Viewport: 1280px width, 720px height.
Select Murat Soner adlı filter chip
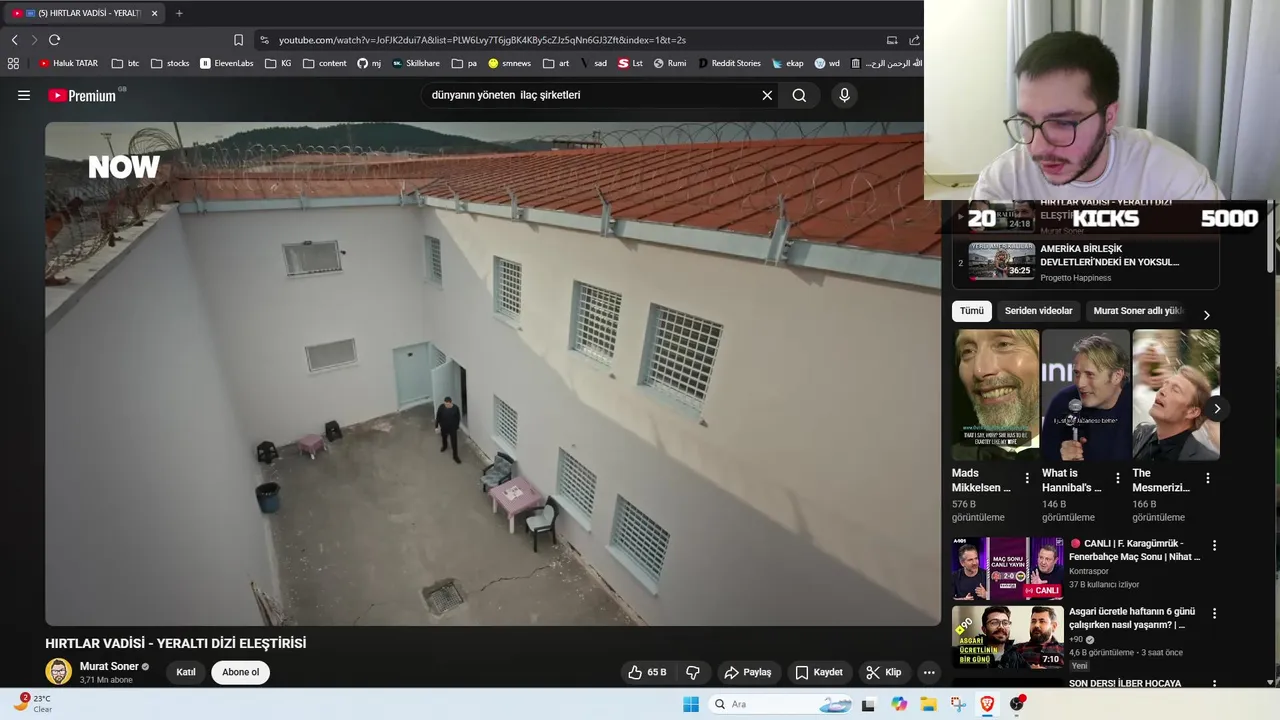tap(1138, 311)
